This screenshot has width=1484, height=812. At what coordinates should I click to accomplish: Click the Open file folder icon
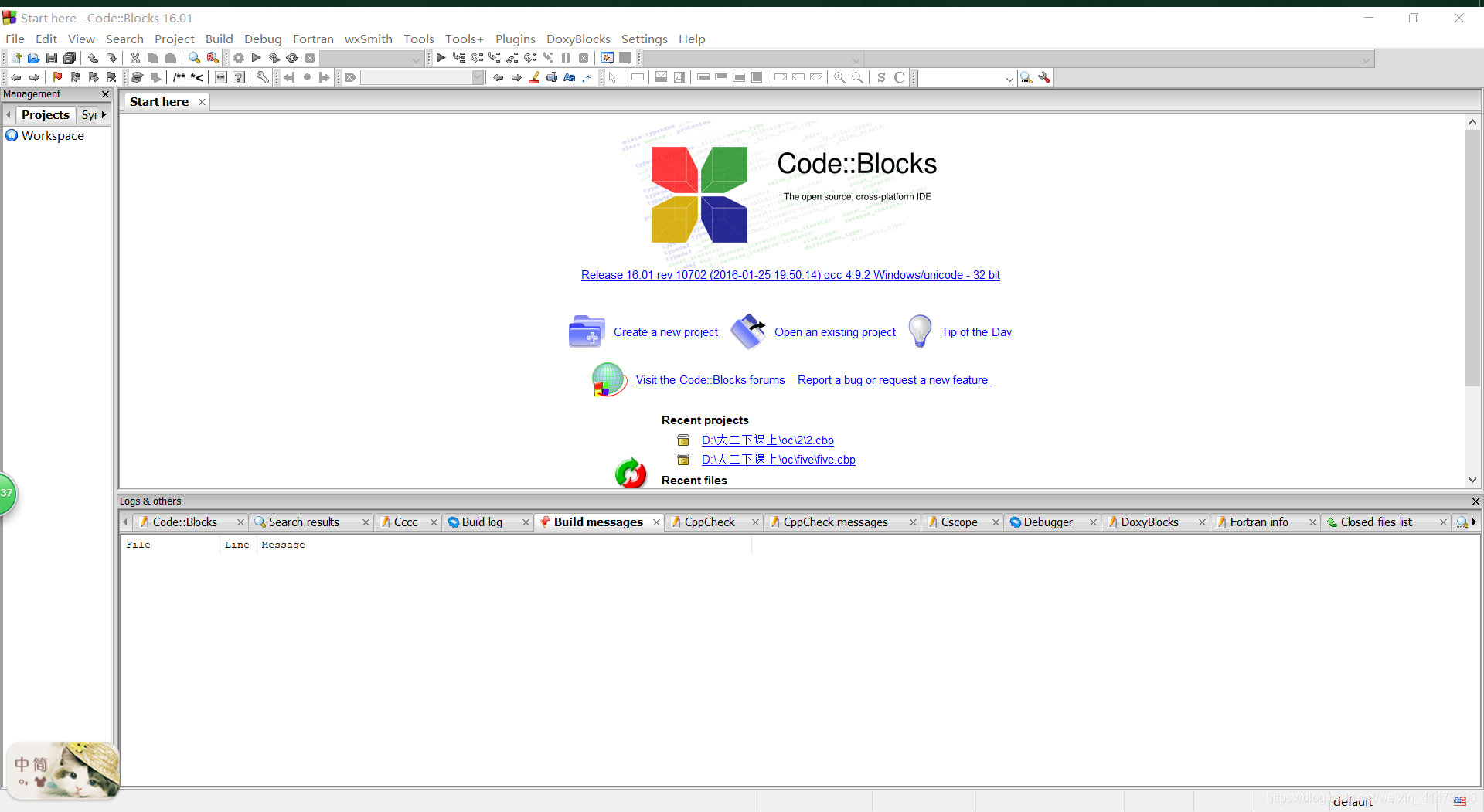click(33, 58)
